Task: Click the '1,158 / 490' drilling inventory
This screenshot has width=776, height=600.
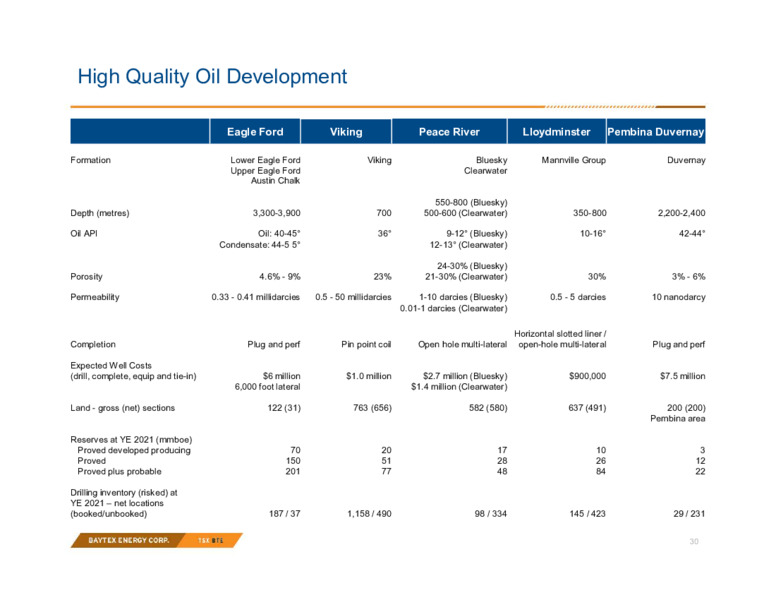Action: click(369, 514)
